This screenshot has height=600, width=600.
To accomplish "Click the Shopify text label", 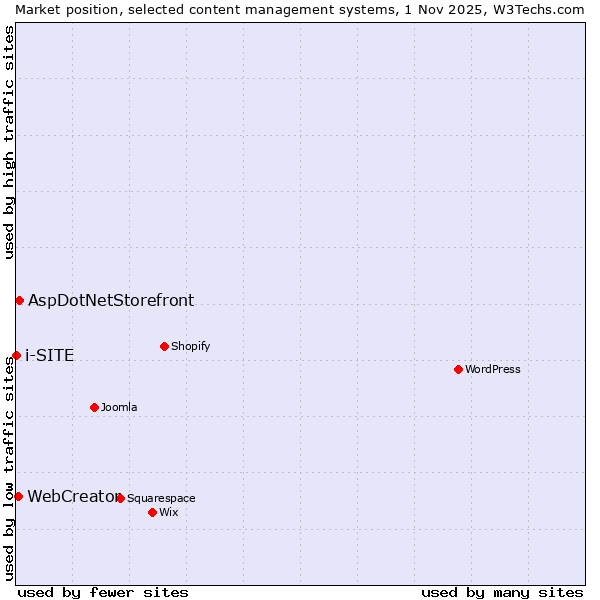I will [x=190, y=346].
